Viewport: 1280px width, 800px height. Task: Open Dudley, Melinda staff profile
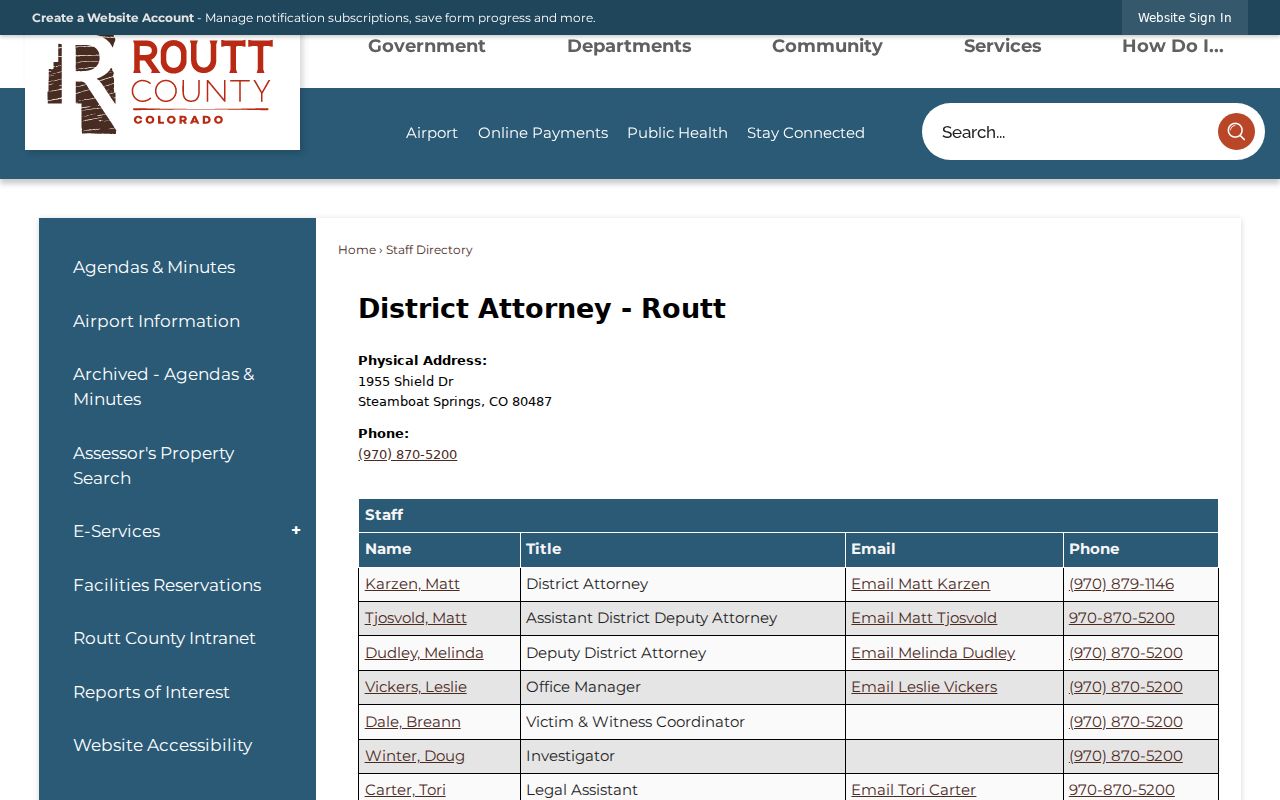tap(424, 653)
